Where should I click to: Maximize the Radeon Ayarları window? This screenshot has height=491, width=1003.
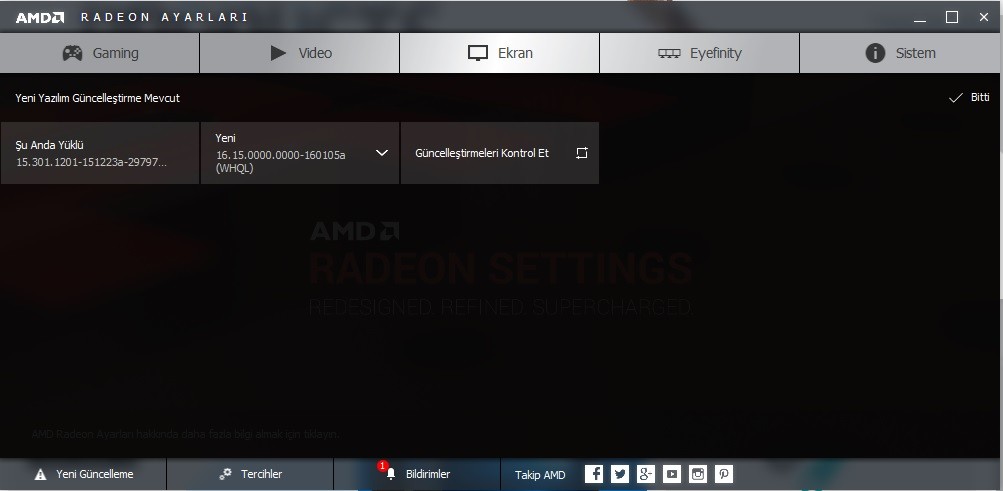pyautogui.click(x=952, y=17)
